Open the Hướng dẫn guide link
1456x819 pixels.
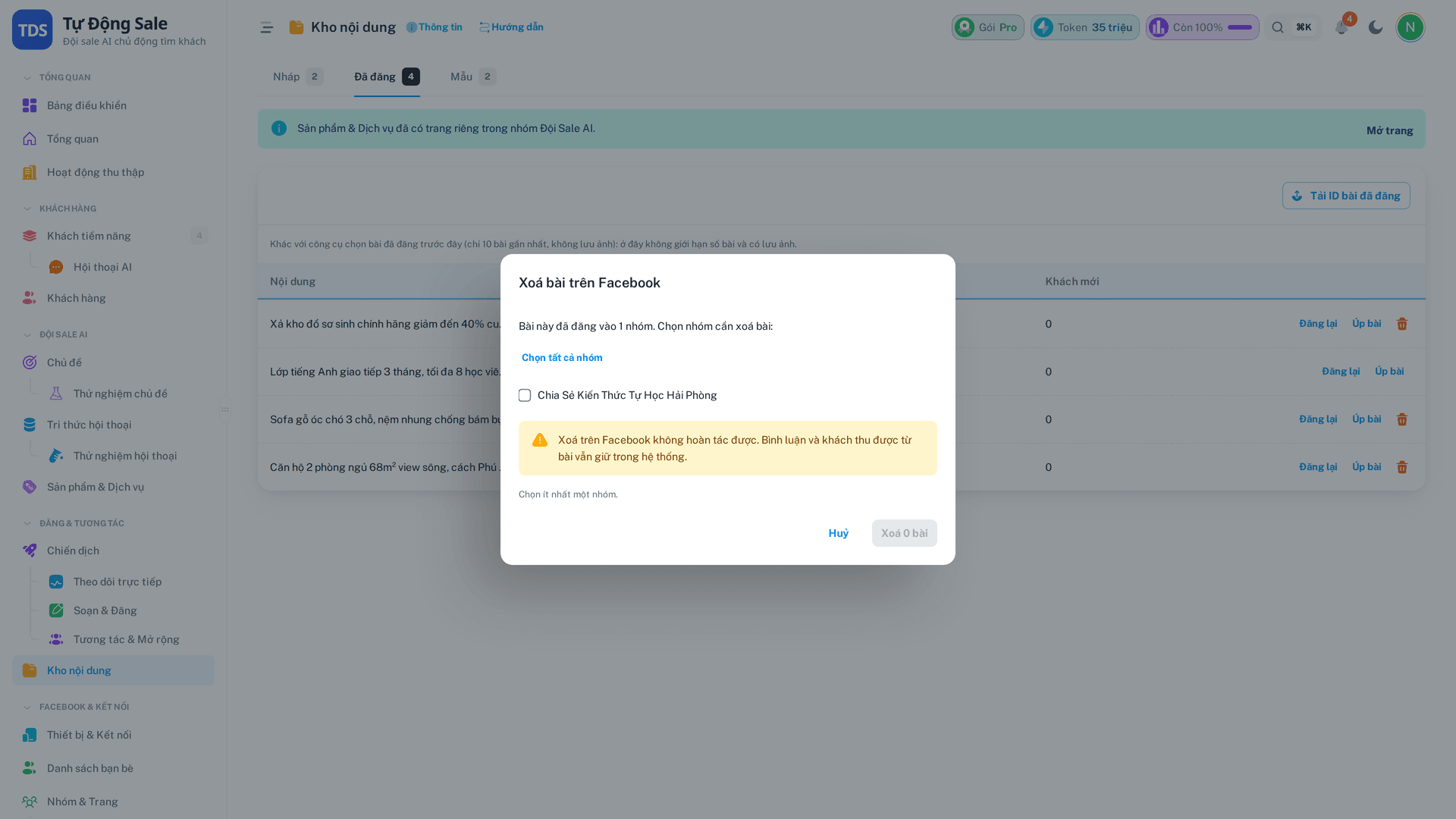(511, 27)
